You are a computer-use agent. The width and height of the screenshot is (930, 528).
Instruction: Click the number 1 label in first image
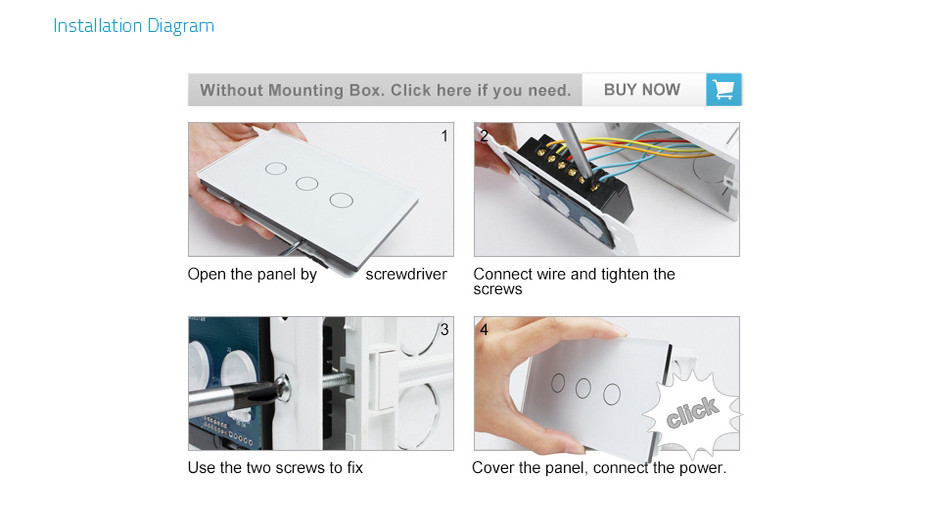tap(444, 136)
